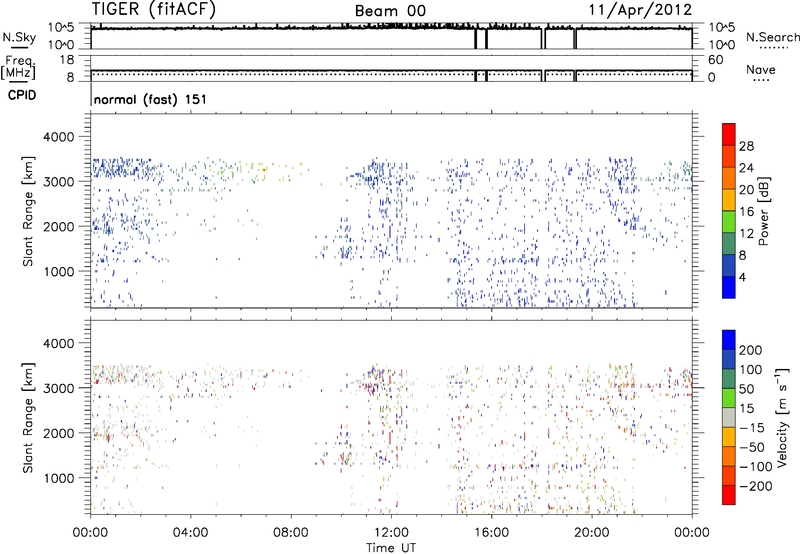Select the Beam 00 label
This screenshot has width=800, height=554.
390,11
